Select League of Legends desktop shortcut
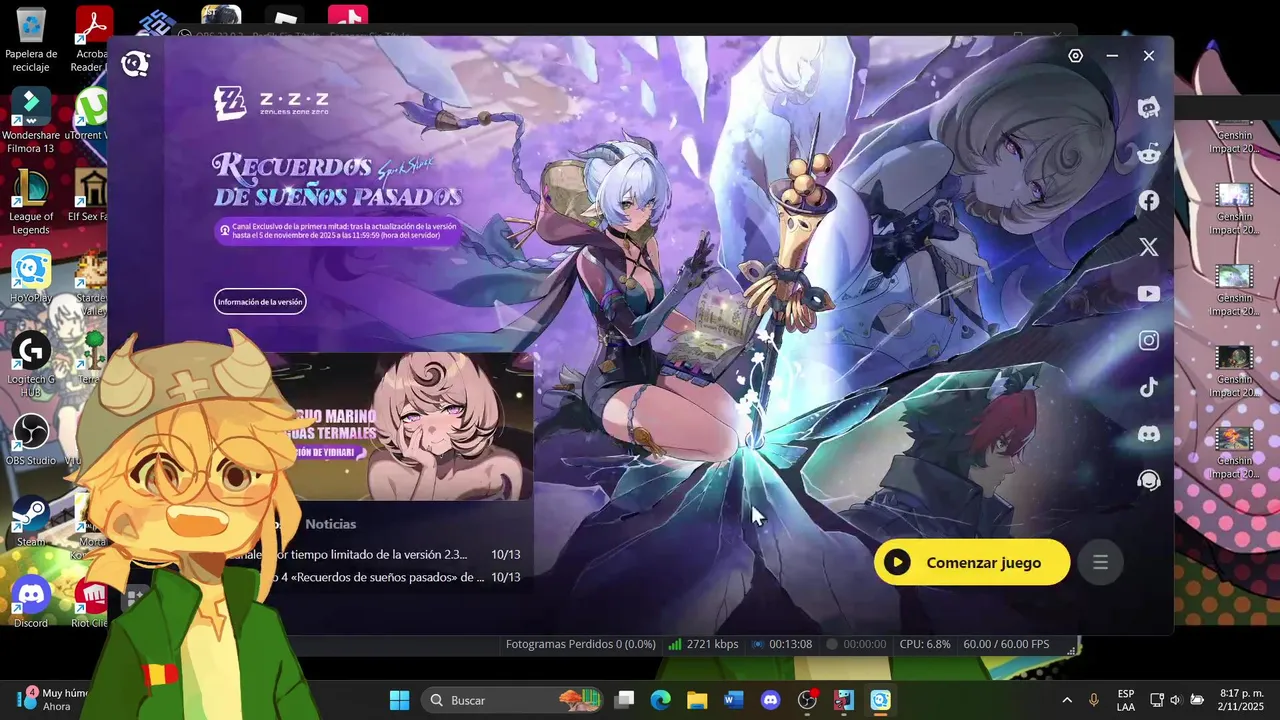1280x720 pixels. (x=31, y=202)
